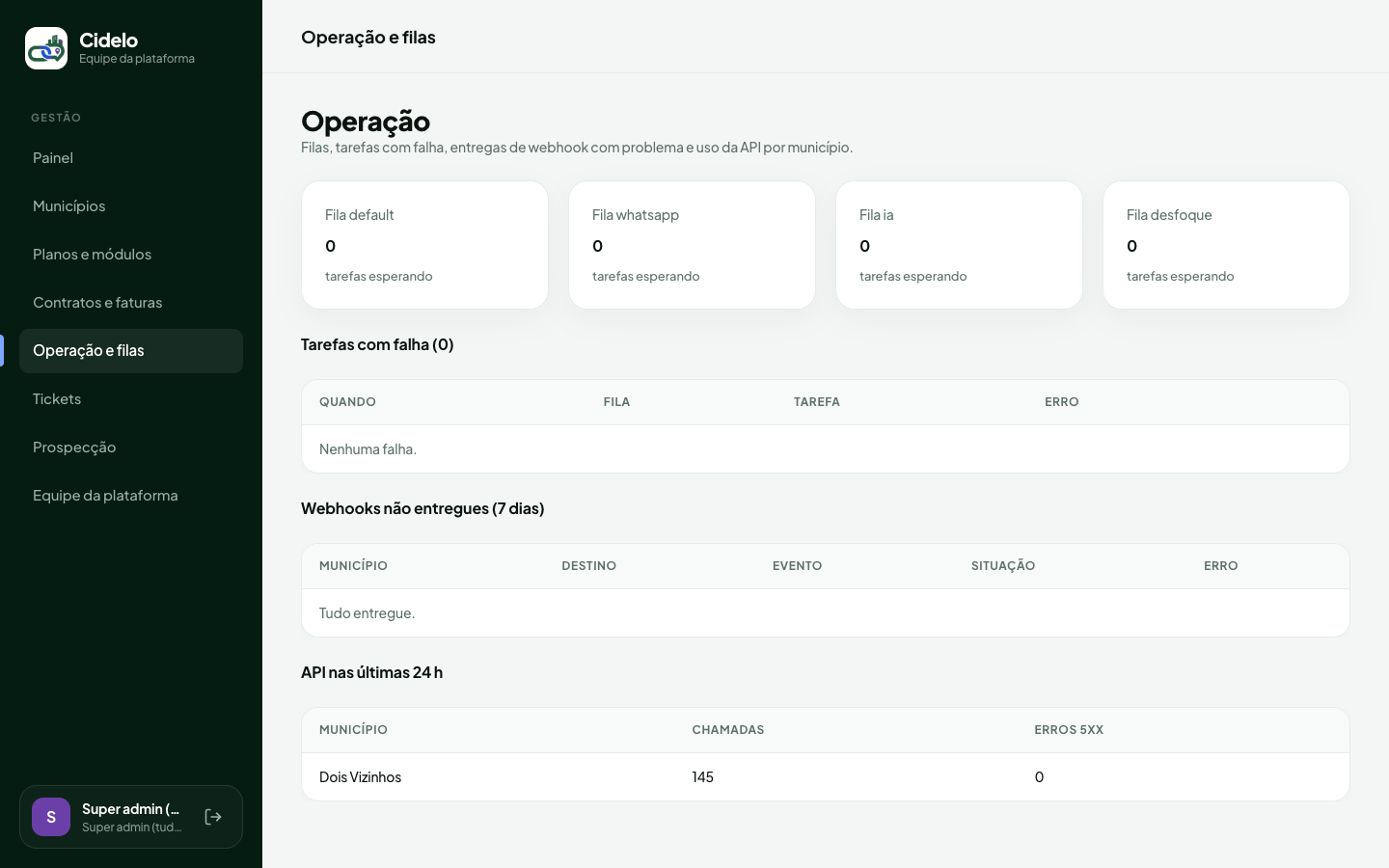Screen dimensions: 1389x868
Task: Click the 'Nenhuma falha.' row
Action: pos(826,449)
